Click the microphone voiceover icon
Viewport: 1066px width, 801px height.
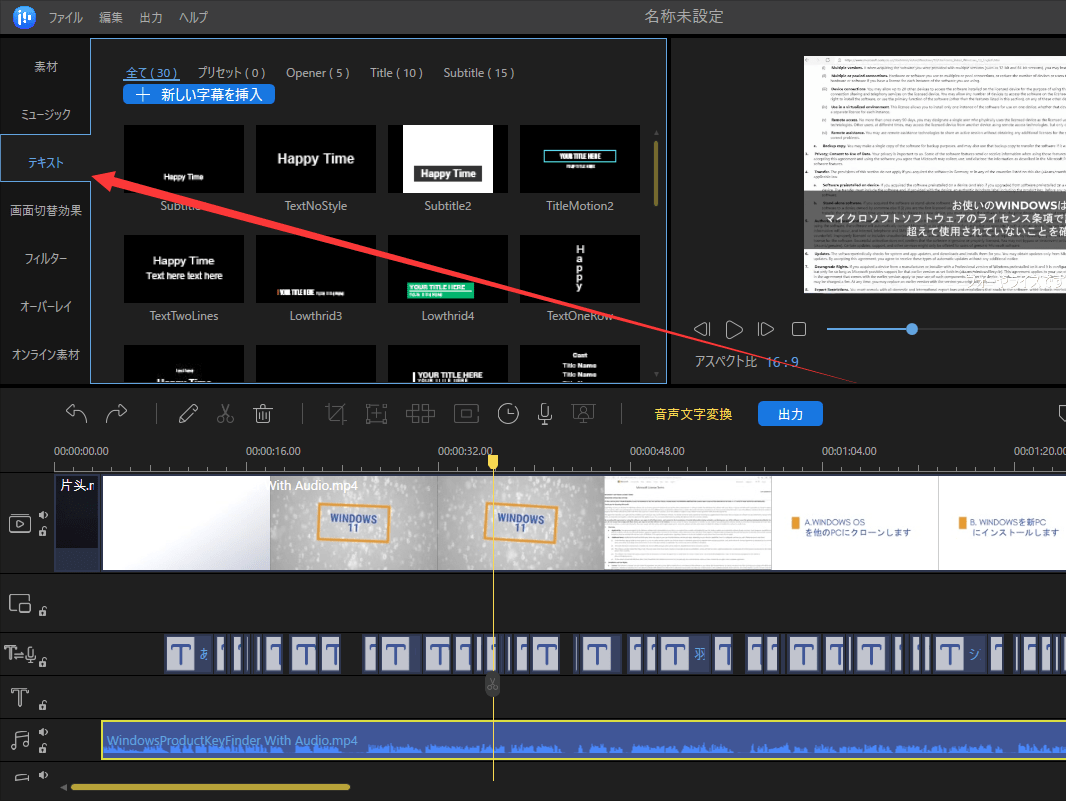545,413
